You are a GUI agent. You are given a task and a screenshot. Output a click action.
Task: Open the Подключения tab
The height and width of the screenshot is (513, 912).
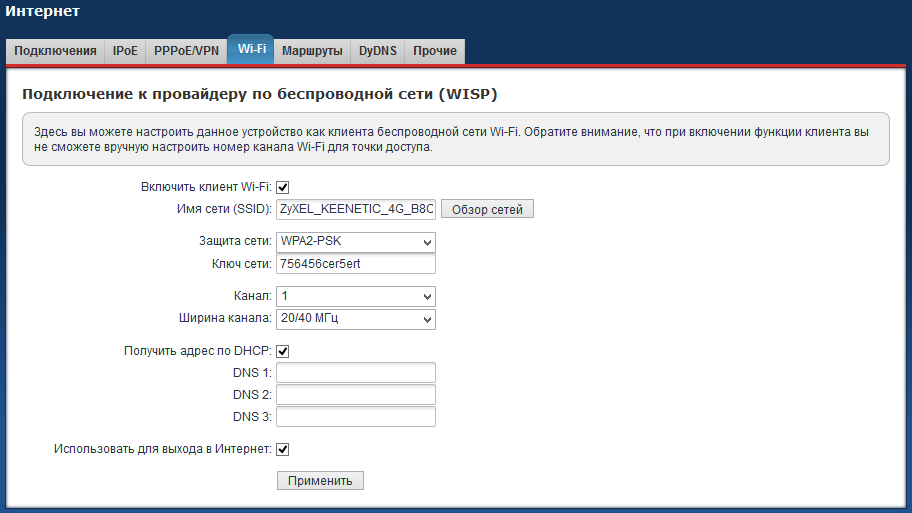click(x=55, y=51)
